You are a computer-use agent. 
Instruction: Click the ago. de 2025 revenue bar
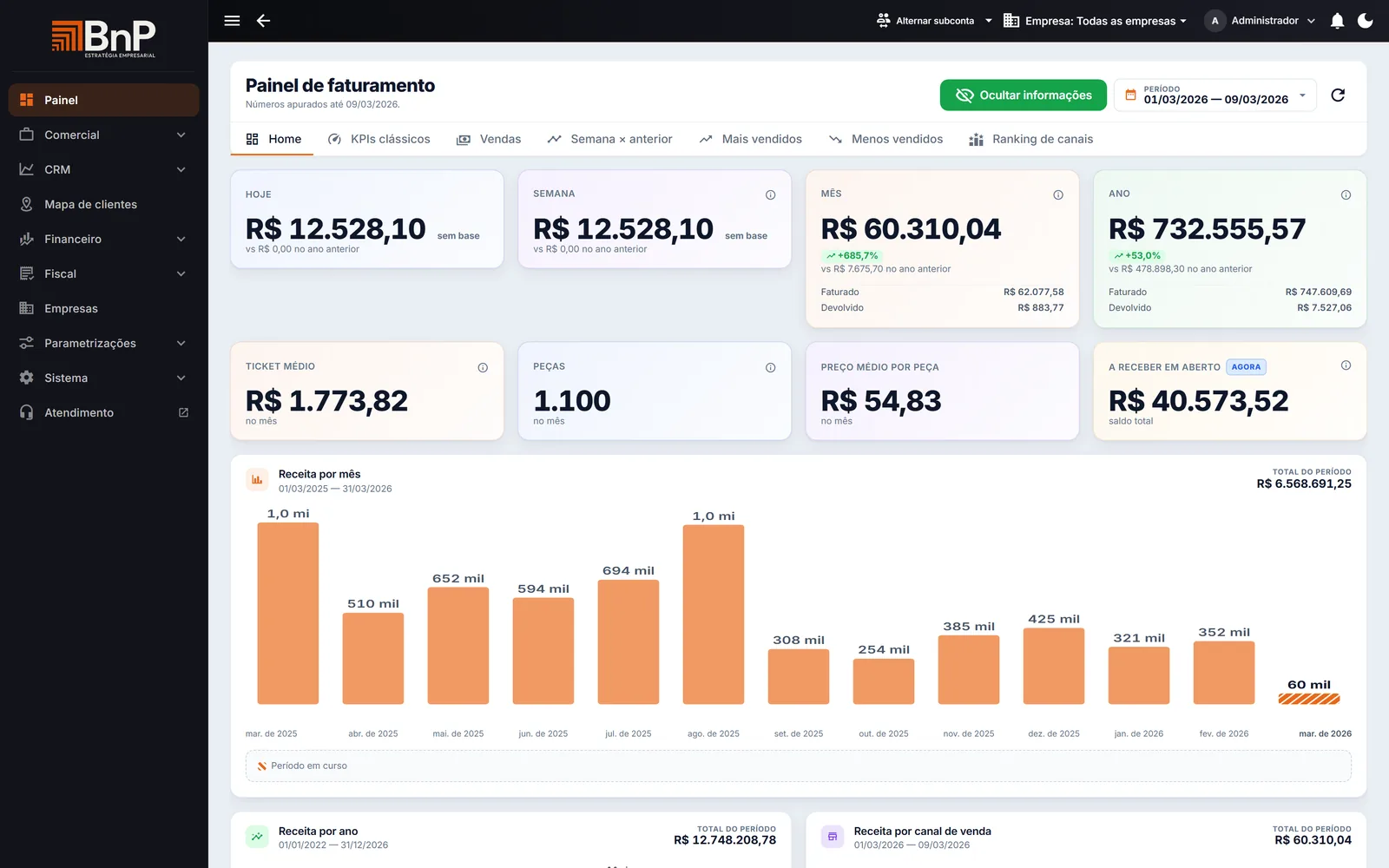click(x=714, y=615)
